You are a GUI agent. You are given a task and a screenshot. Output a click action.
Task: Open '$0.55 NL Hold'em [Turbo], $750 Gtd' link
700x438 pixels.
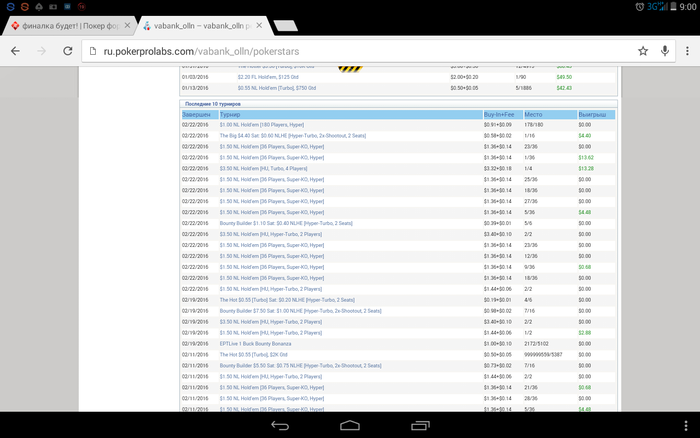coord(277,88)
